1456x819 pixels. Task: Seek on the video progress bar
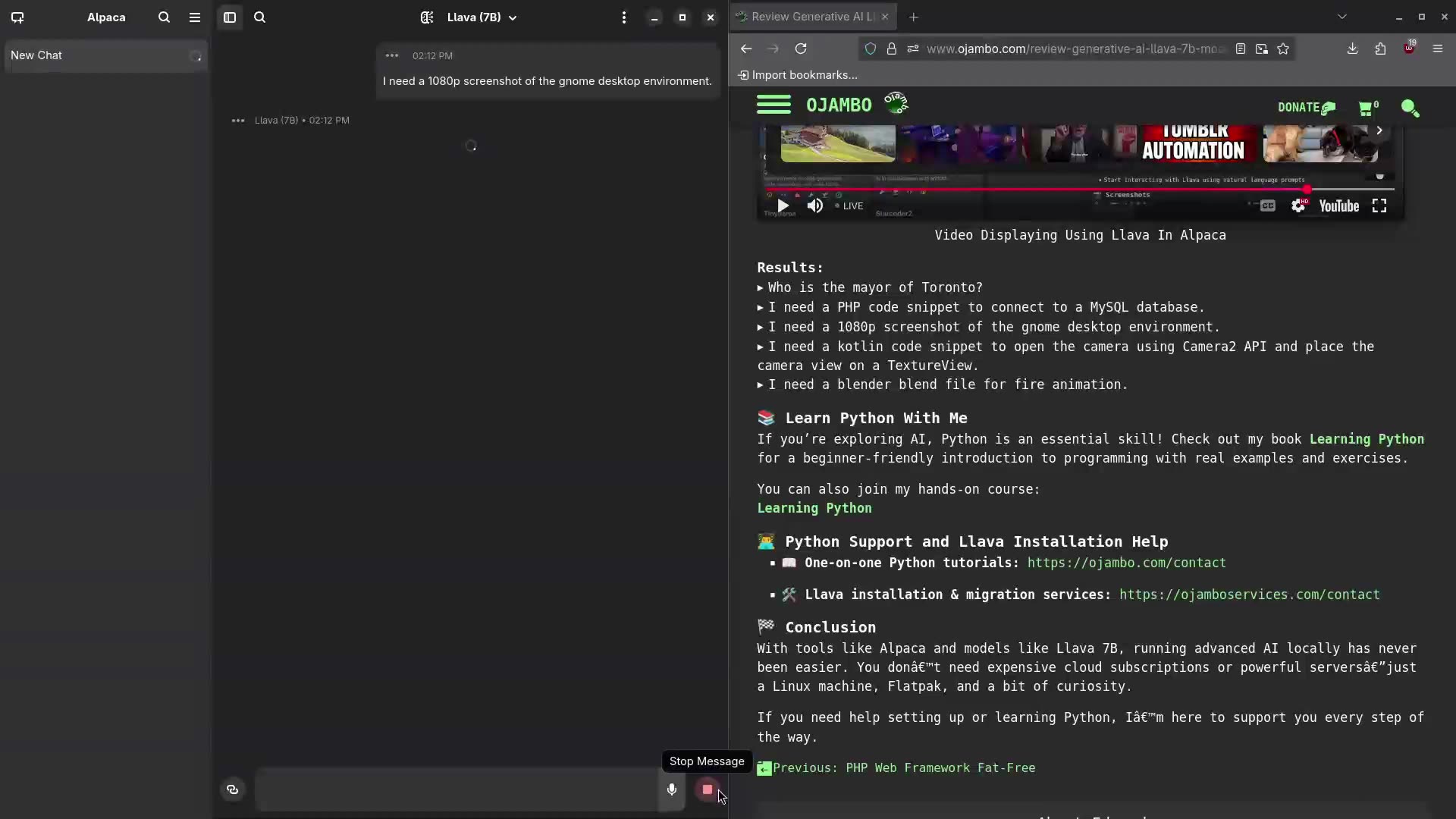click(x=1078, y=189)
